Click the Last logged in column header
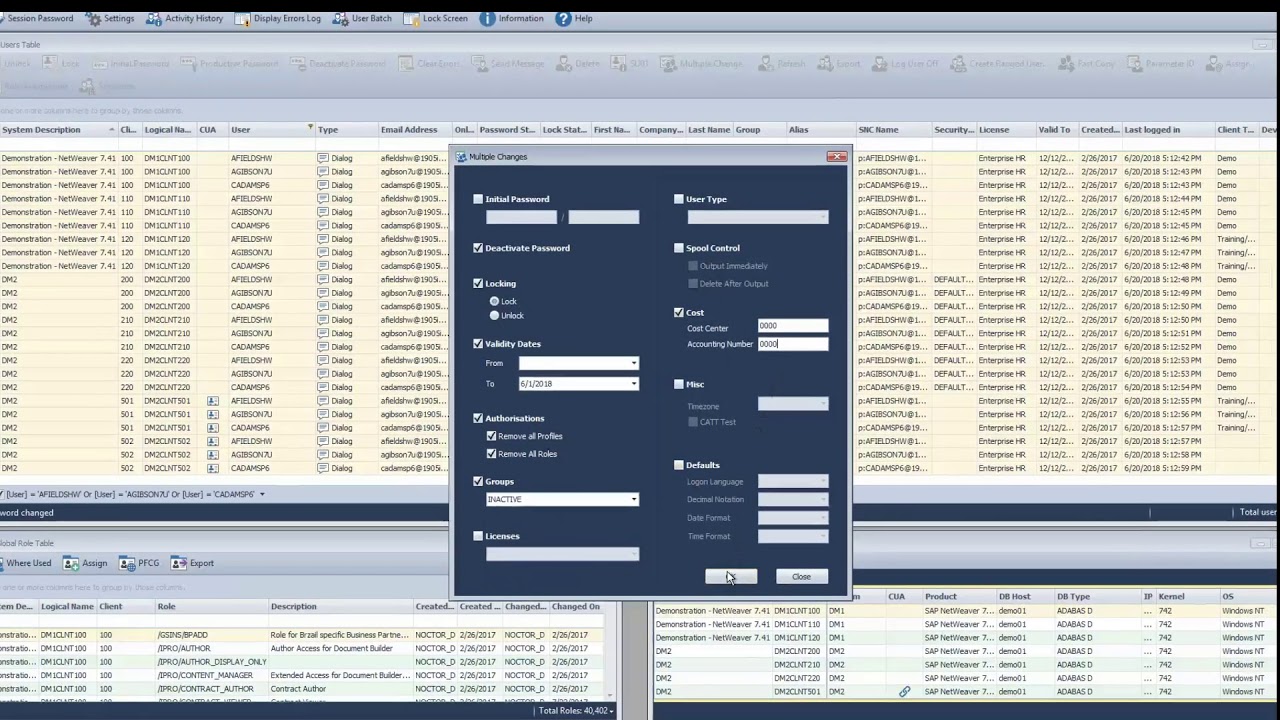The height and width of the screenshot is (720, 1280). (x=1166, y=129)
